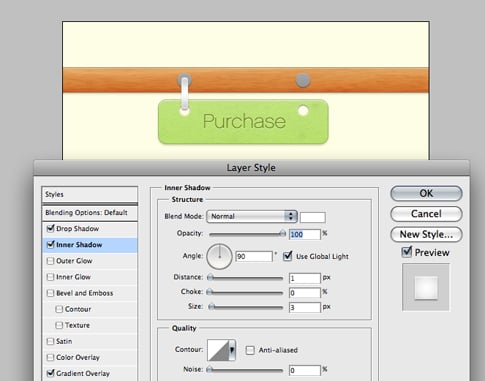
Task: Click the green Purchase button on canvas
Action: point(243,122)
